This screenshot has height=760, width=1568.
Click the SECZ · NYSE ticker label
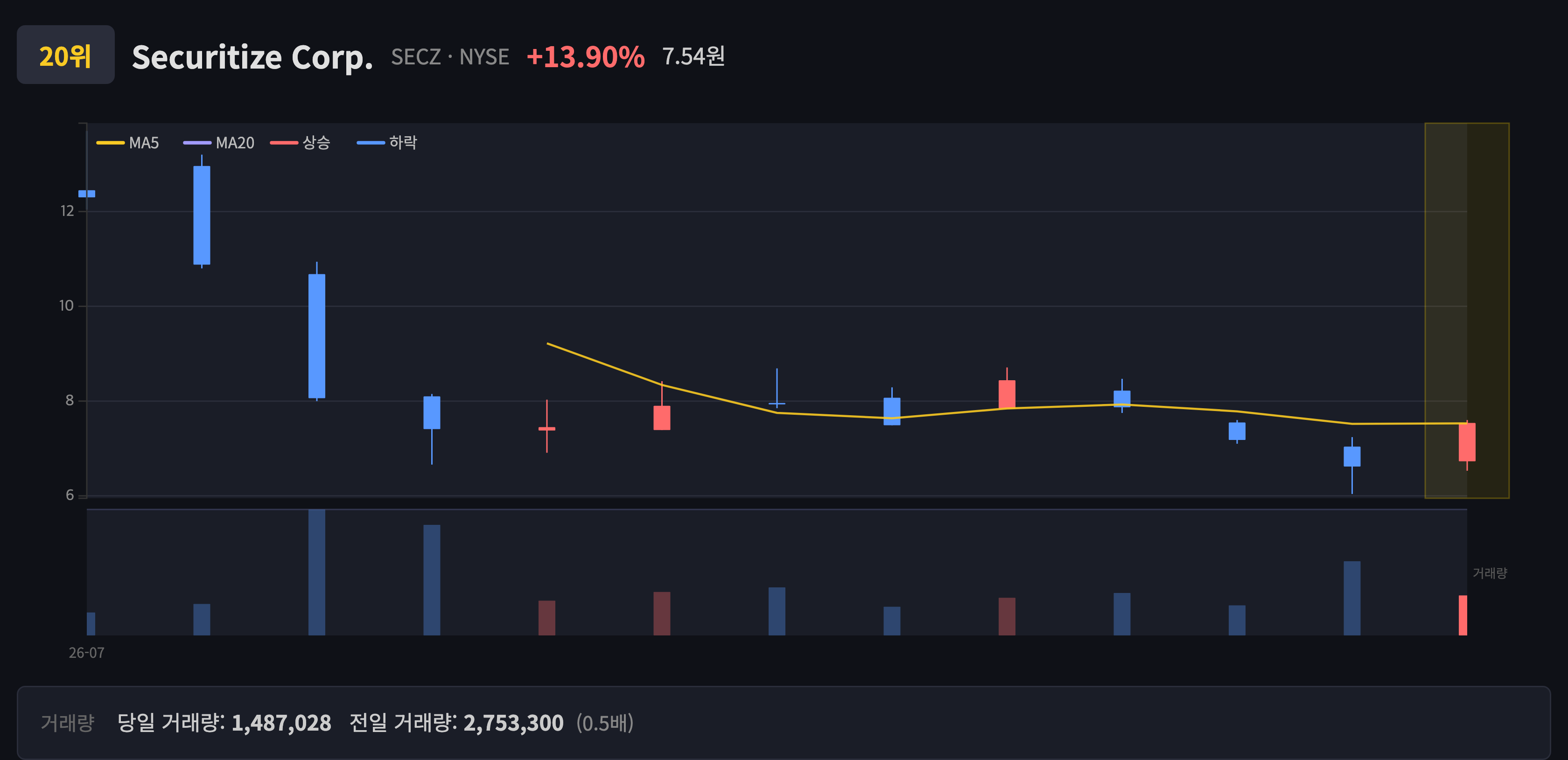click(450, 56)
